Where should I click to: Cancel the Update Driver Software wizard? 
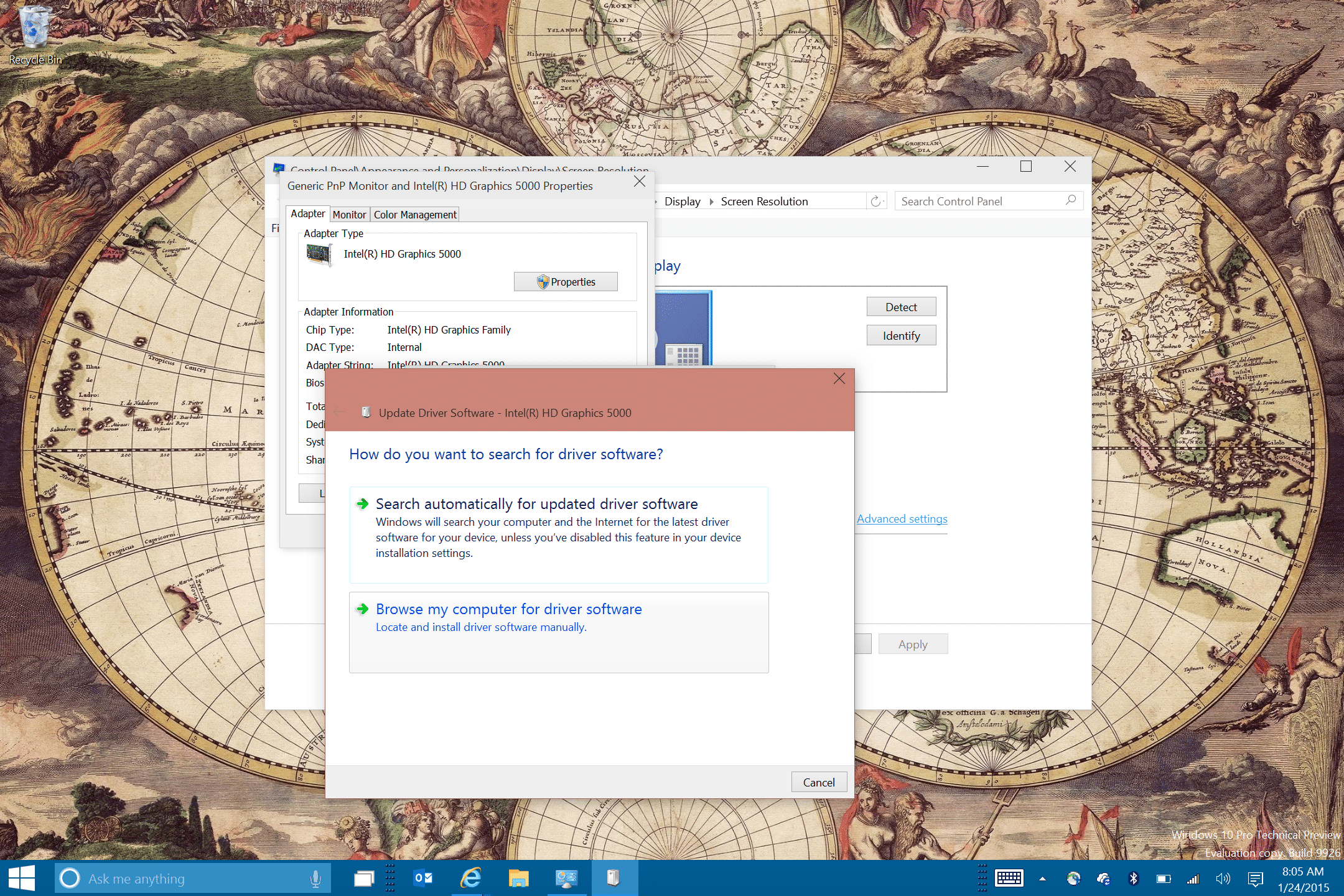click(x=819, y=782)
